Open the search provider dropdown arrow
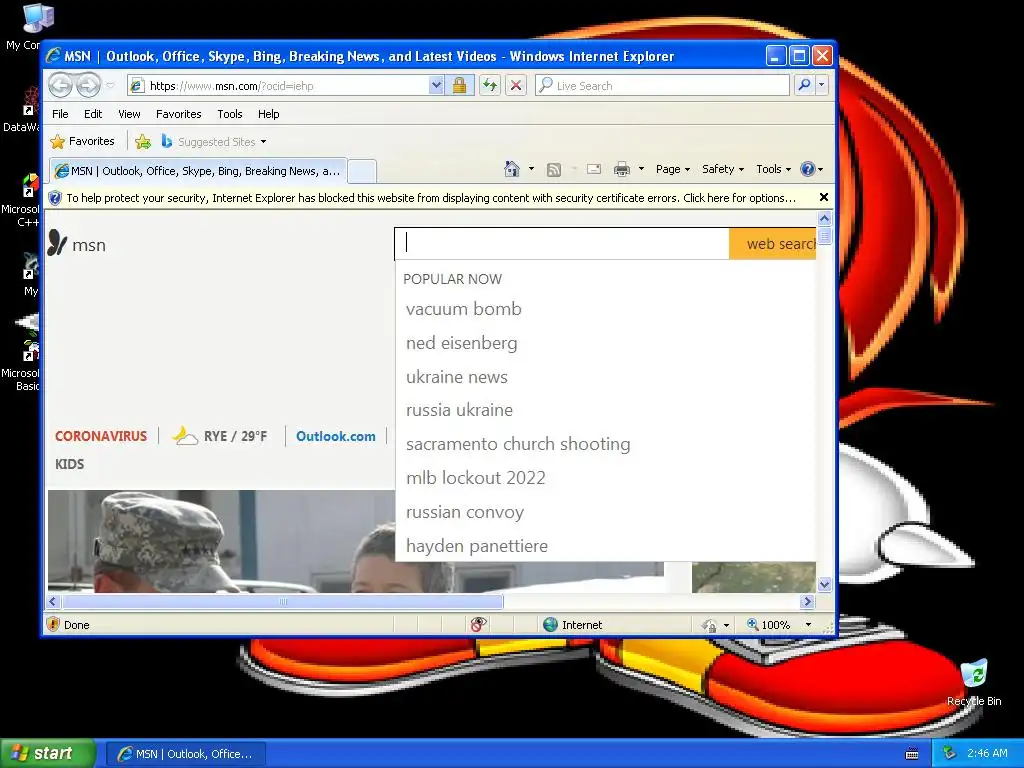 tap(822, 85)
